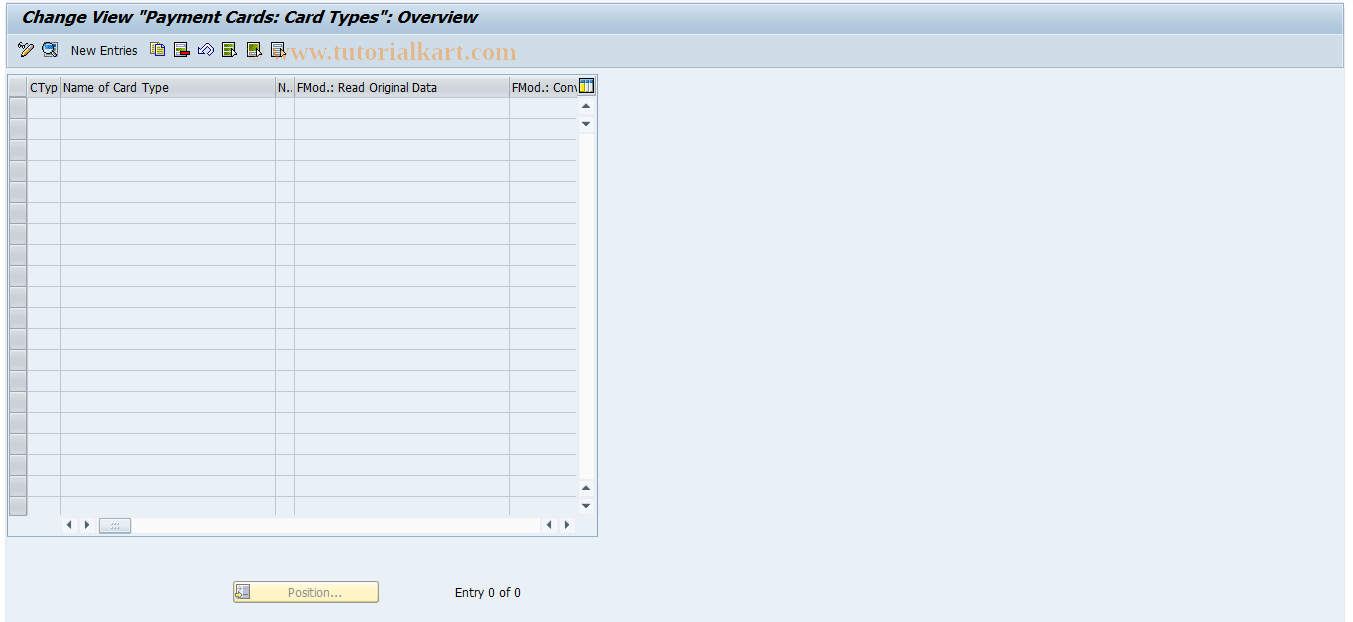Viewport: 1353px width, 622px height.
Task: Click the N.. column header
Action: coord(285,88)
